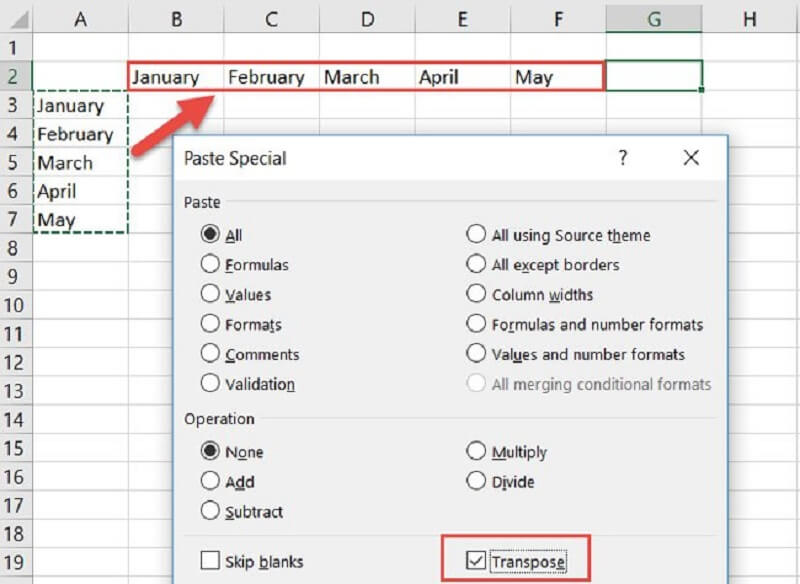
Task: Select the Formulas paste option
Action: pos(211,265)
